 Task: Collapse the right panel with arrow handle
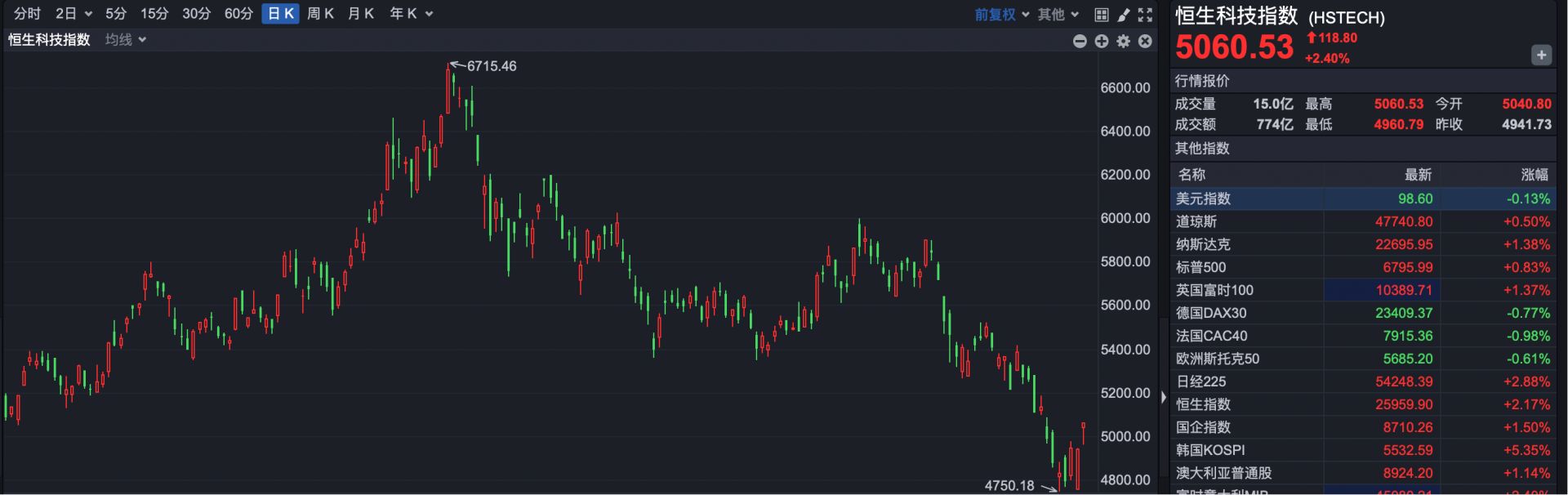pos(1164,397)
